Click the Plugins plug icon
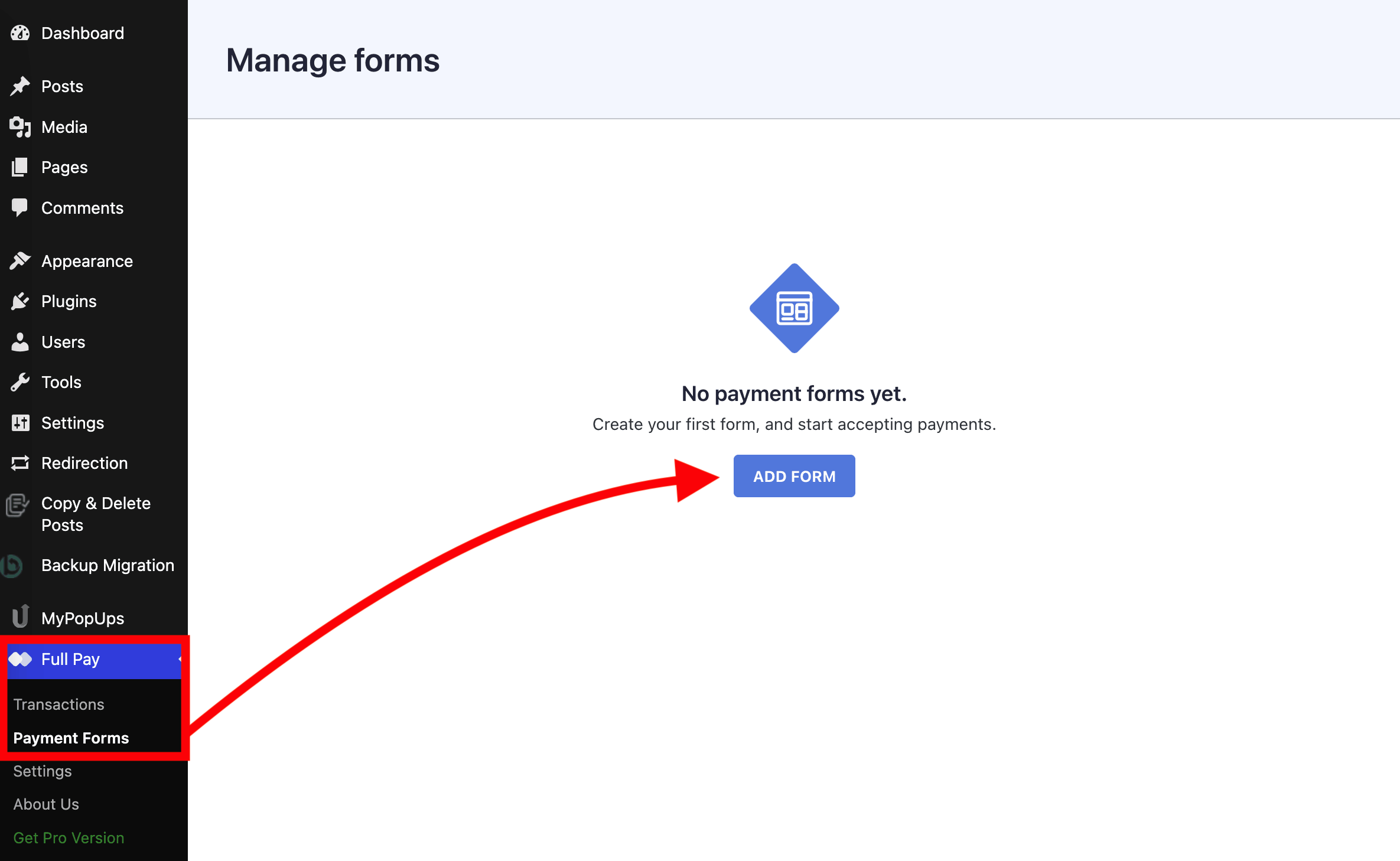 (20, 301)
